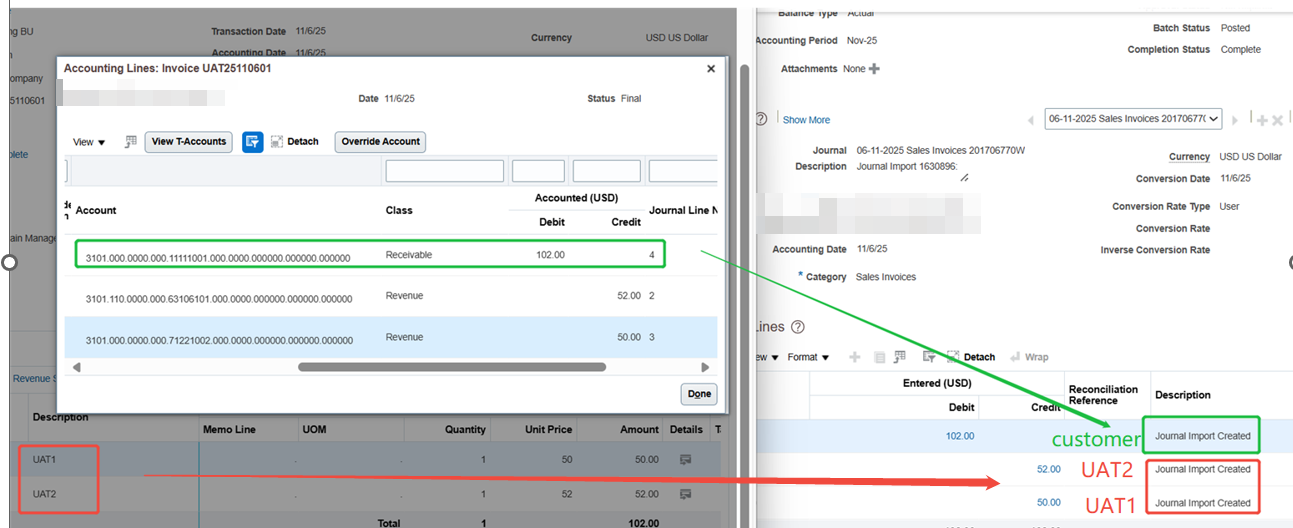Click the horizontal scrollbar in Accounting Lines dialog
1293x528 pixels.
(x=452, y=367)
